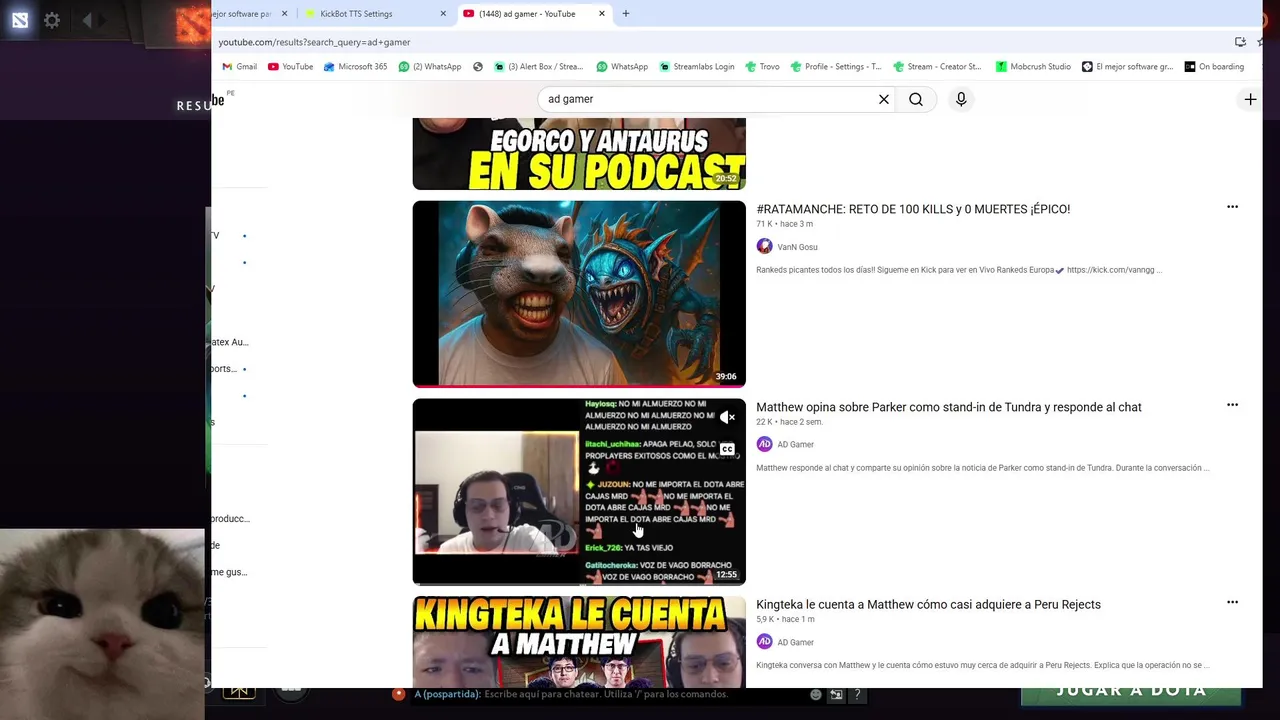Close the KickBot TTS Settings tab

tap(444, 14)
